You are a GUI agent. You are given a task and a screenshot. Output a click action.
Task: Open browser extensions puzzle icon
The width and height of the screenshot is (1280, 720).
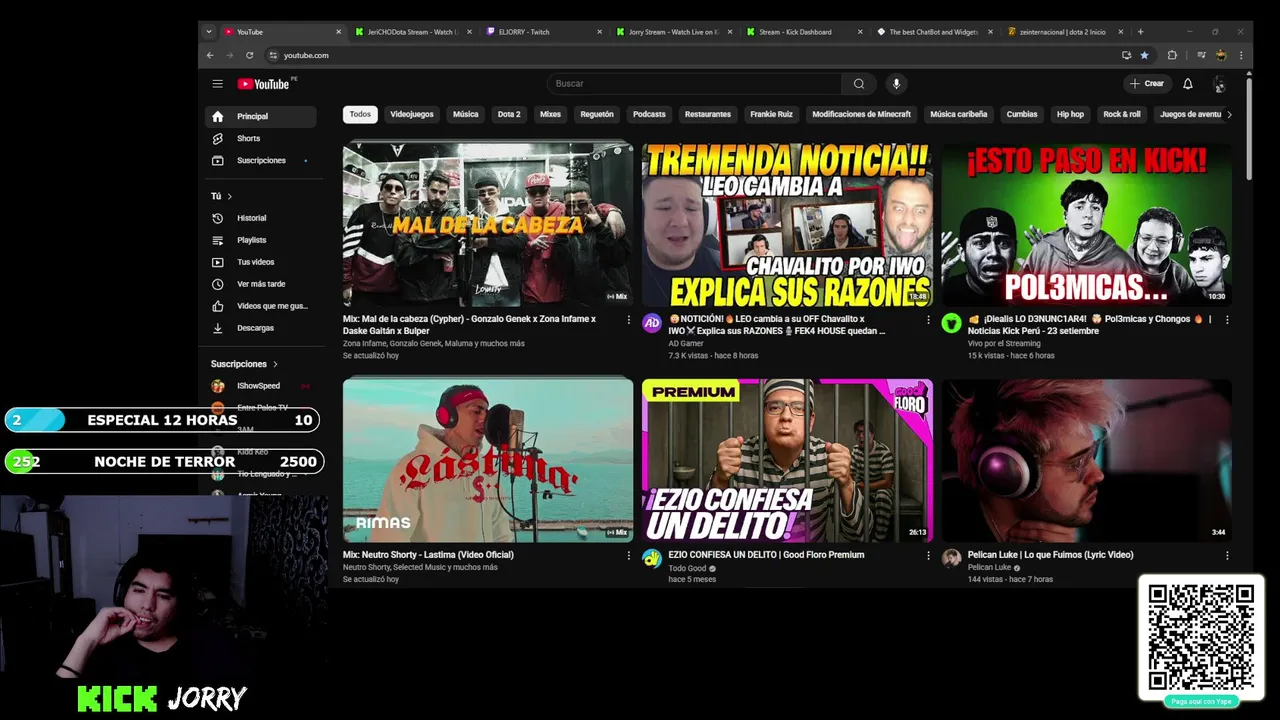click(x=1172, y=55)
